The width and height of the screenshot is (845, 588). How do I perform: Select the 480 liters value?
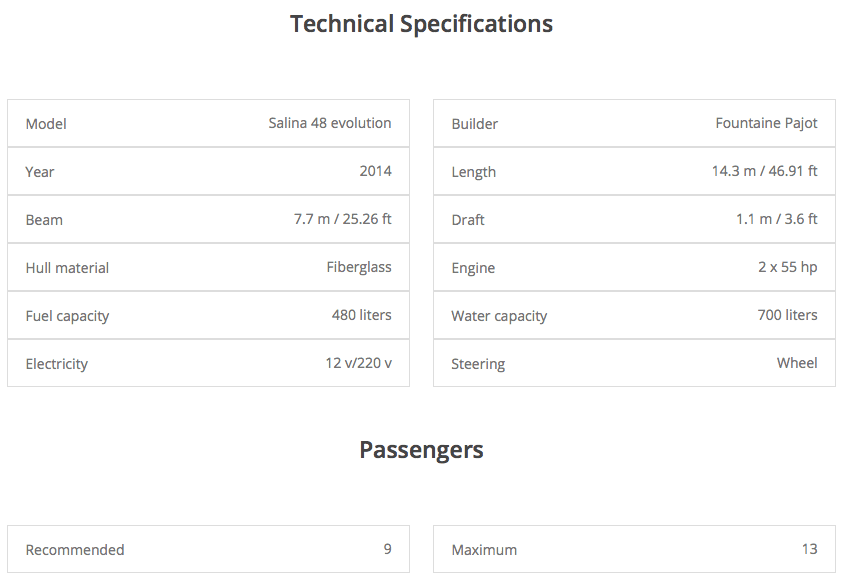(362, 315)
